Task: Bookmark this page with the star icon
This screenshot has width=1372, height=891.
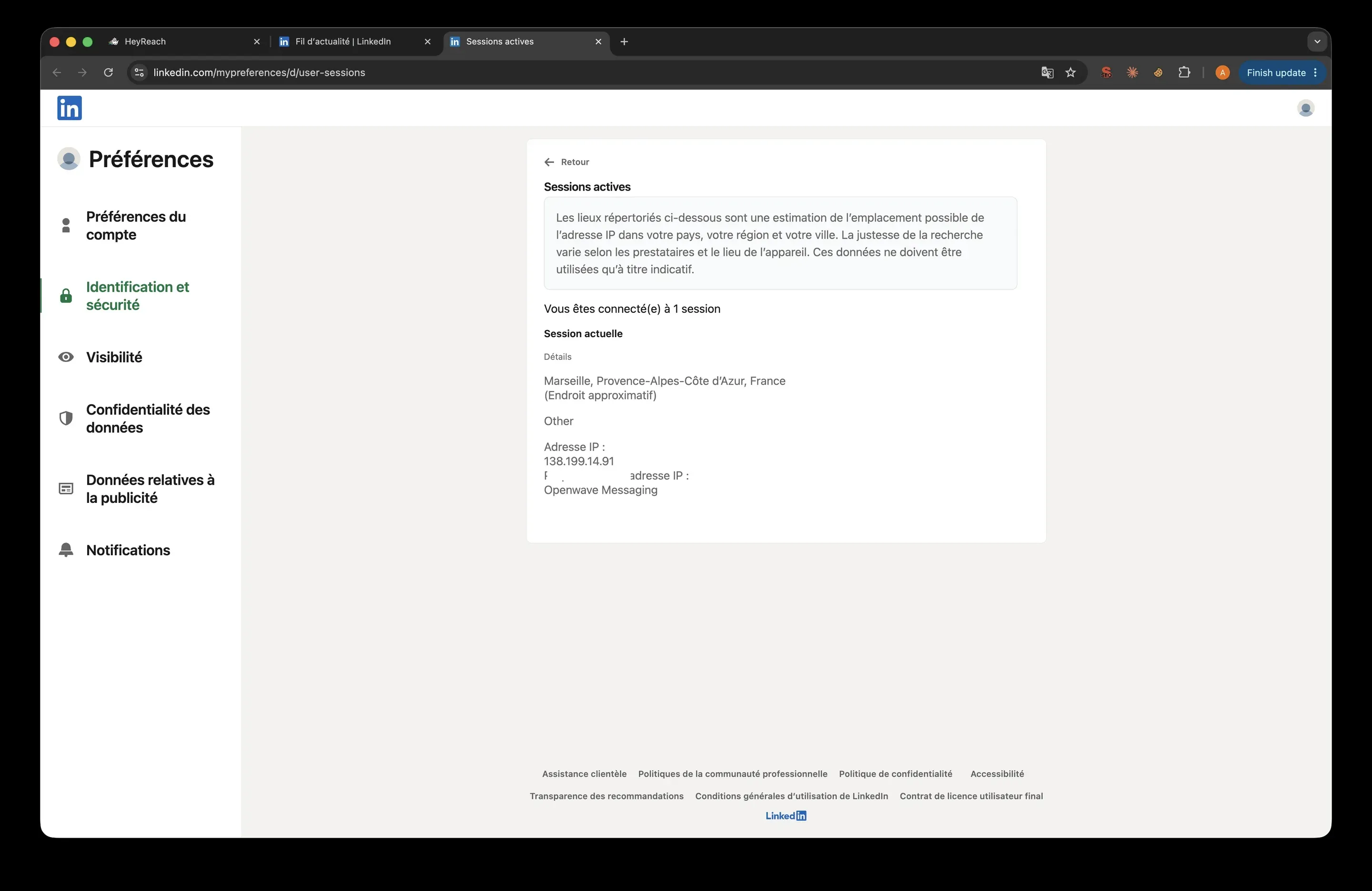Action: 1070,72
